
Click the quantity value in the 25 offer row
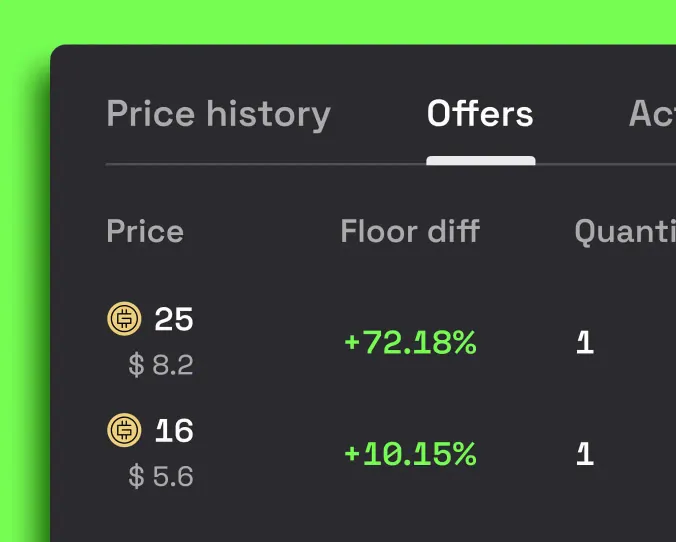(585, 343)
